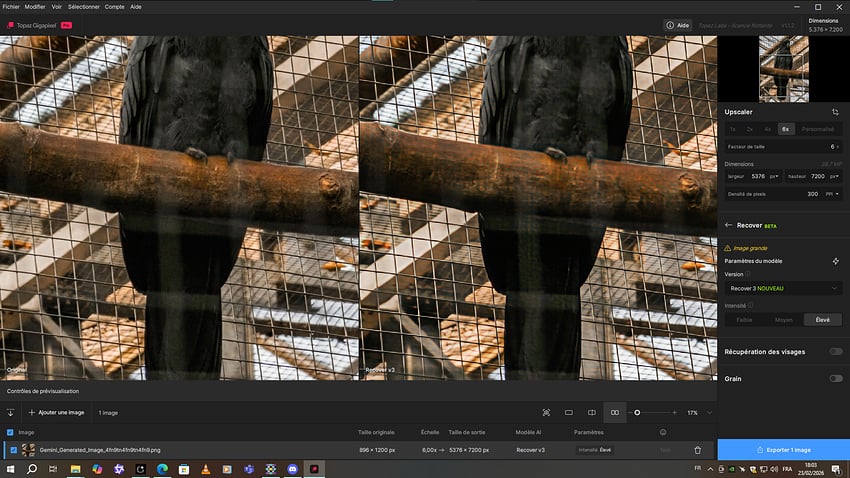Delete the image with the trash icon

697,451
